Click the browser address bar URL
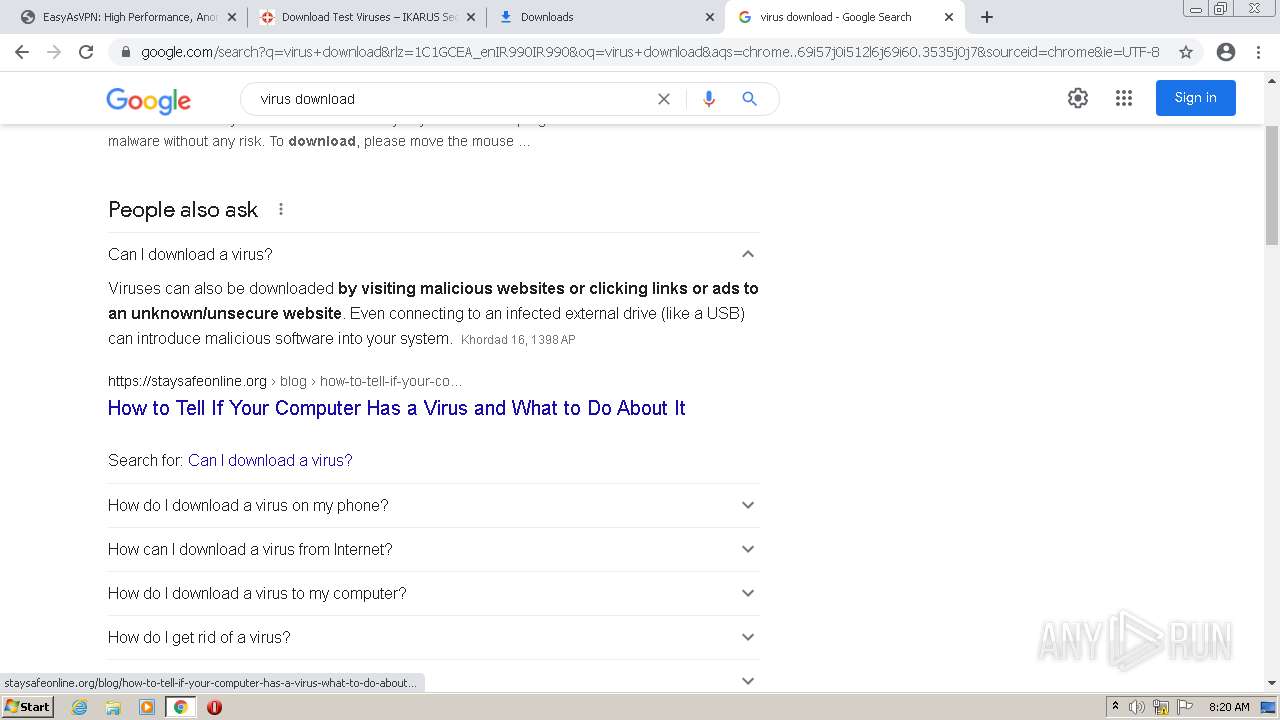 pos(650,52)
